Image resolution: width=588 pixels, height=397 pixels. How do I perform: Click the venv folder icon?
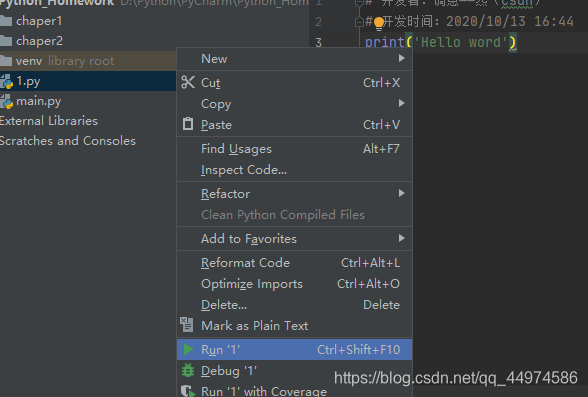[x=6, y=60]
